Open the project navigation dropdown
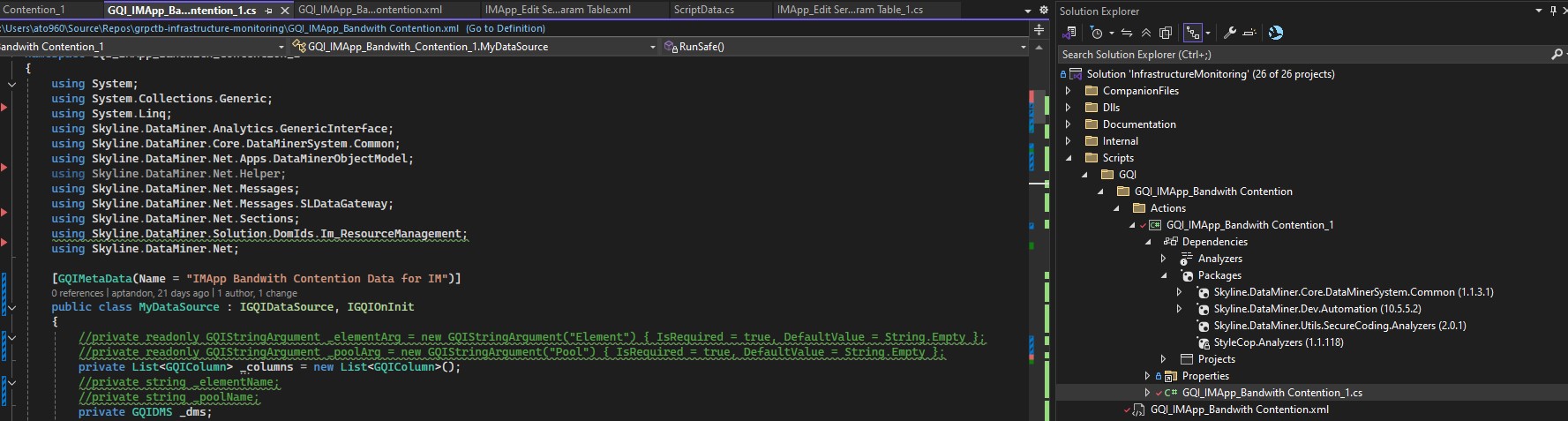 [281, 47]
